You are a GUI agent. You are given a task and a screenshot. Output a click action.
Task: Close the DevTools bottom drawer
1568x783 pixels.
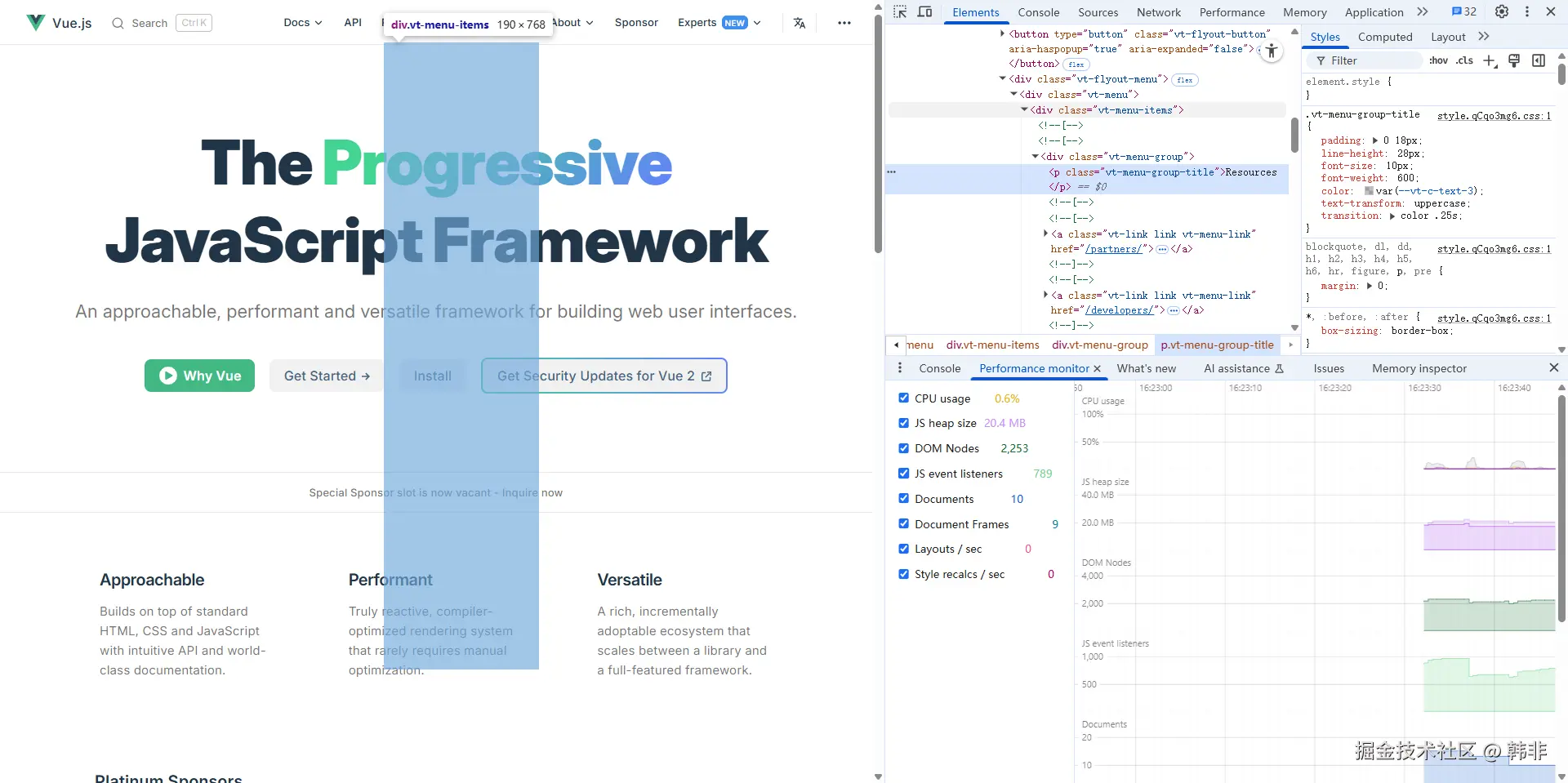point(1553,368)
